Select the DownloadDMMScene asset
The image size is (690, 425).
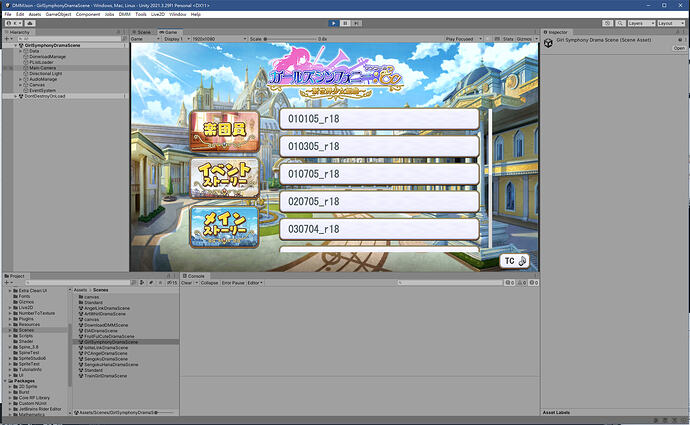[106, 325]
